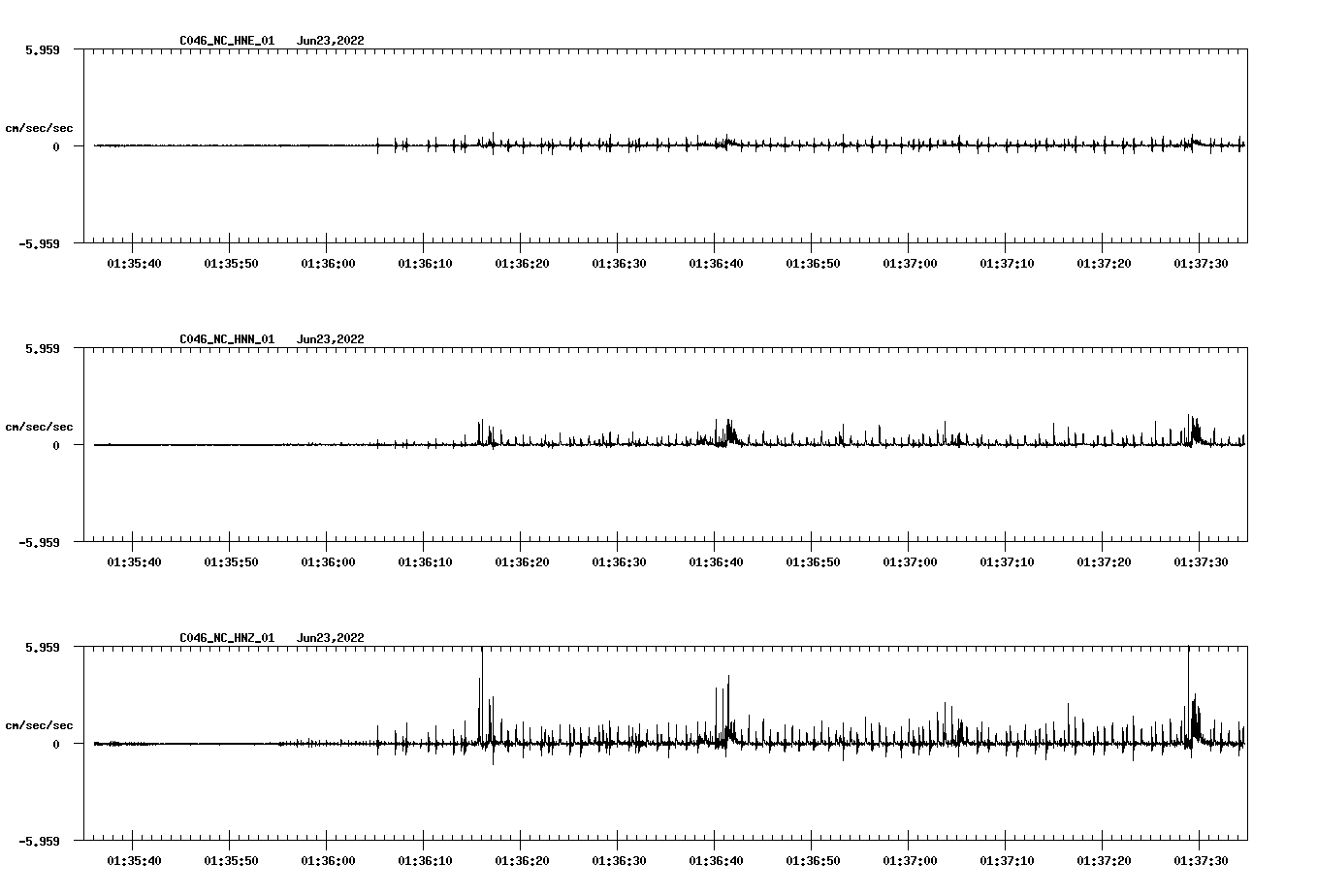The height and width of the screenshot is (896, 1317).
Task: Click 01:36:20 time label under HNE plot
Action: coord(522,264)
